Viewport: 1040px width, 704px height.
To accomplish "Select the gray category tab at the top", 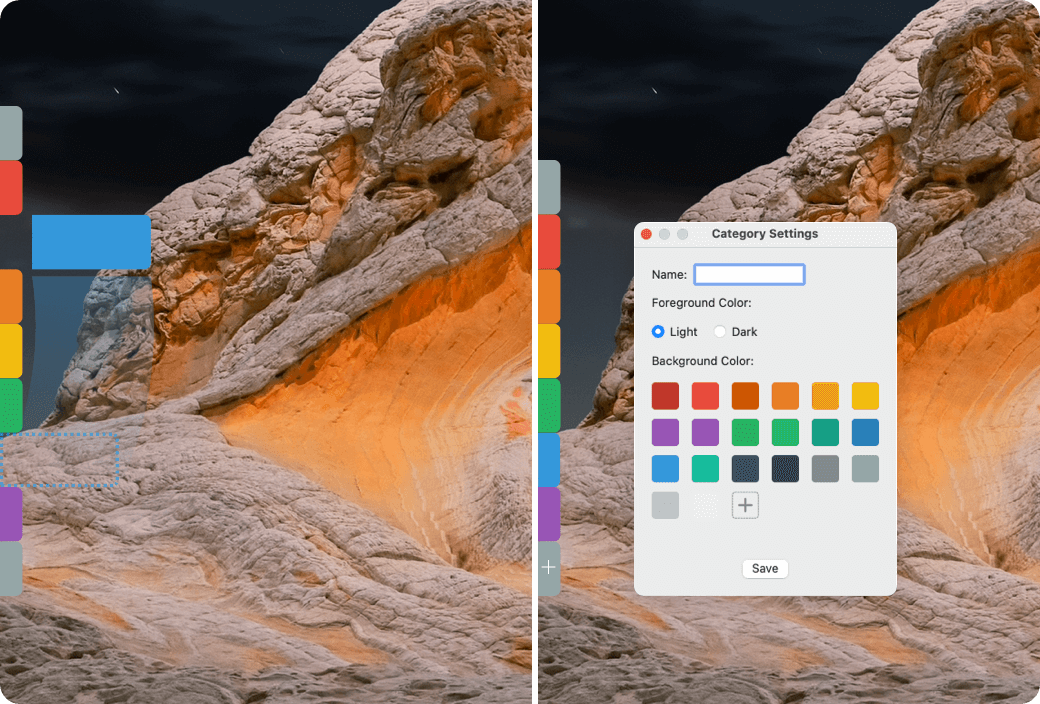I will coord(10,132).
